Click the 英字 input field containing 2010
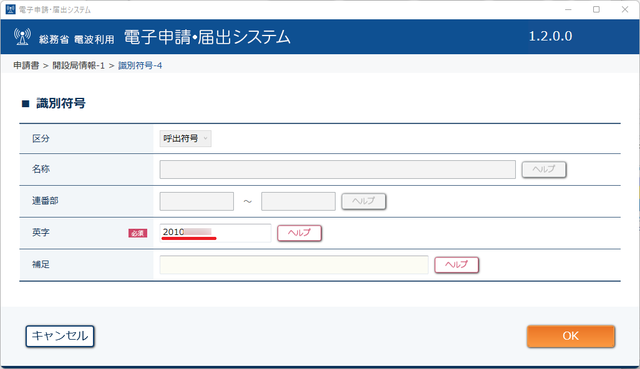This screenshot has width=640, height=369. pos(215,233)
